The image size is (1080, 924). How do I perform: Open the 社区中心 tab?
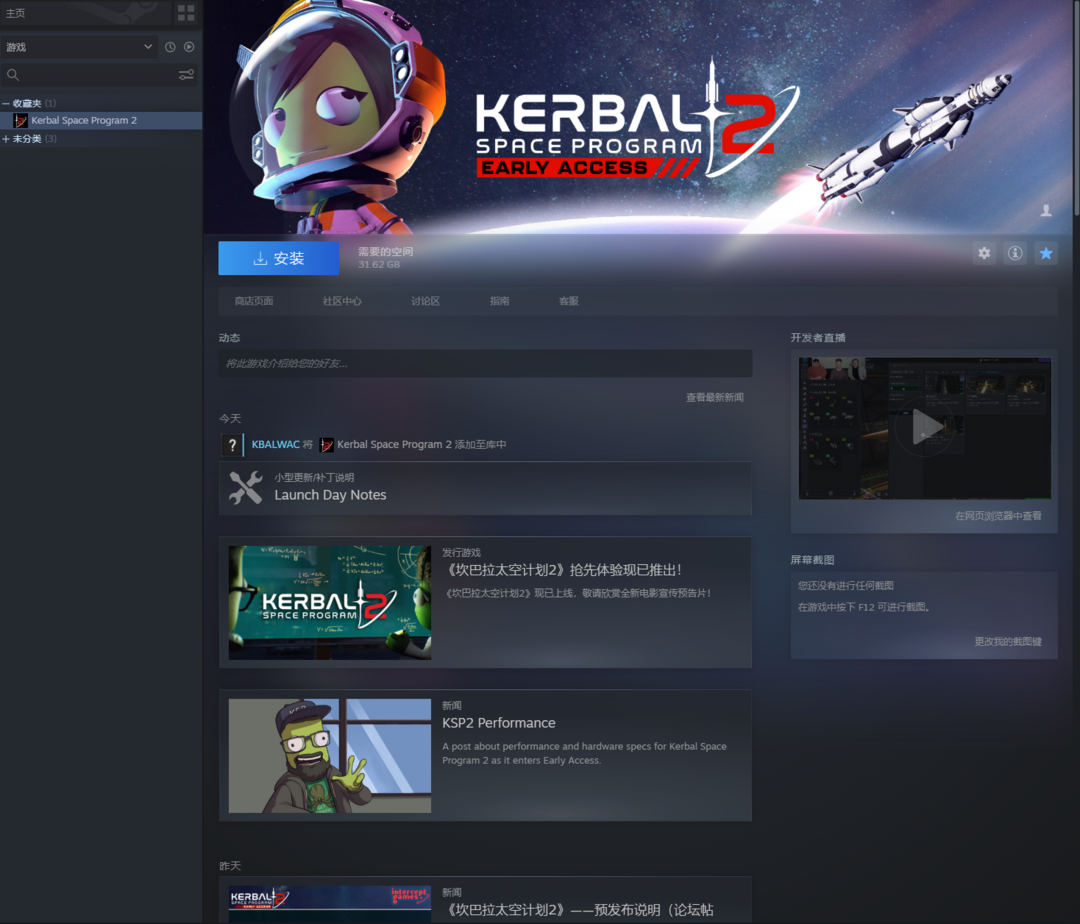[342, 301]
